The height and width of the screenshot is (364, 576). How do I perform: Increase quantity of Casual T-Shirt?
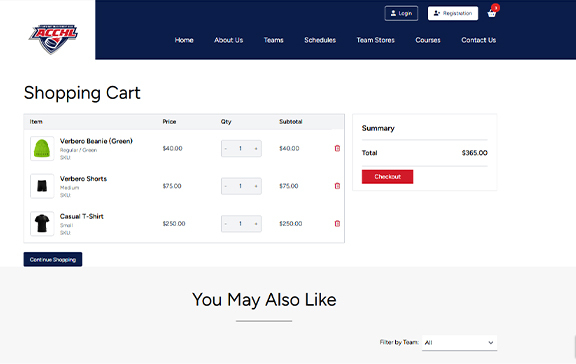256,224
